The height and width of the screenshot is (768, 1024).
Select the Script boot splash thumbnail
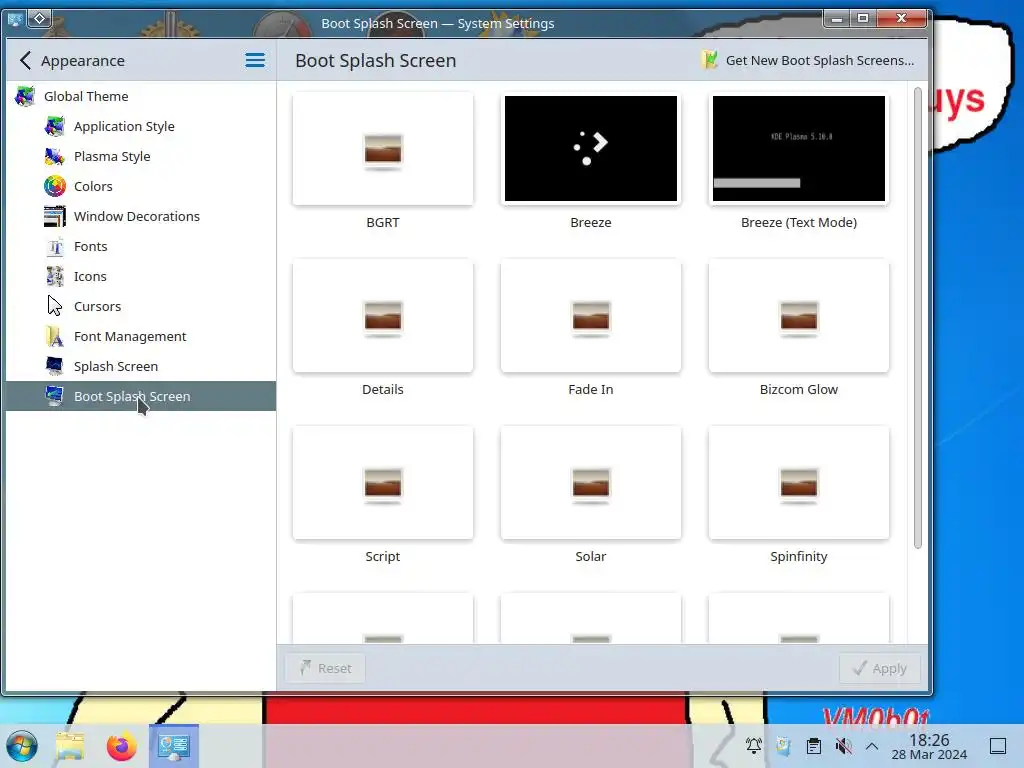click(383, 483)
